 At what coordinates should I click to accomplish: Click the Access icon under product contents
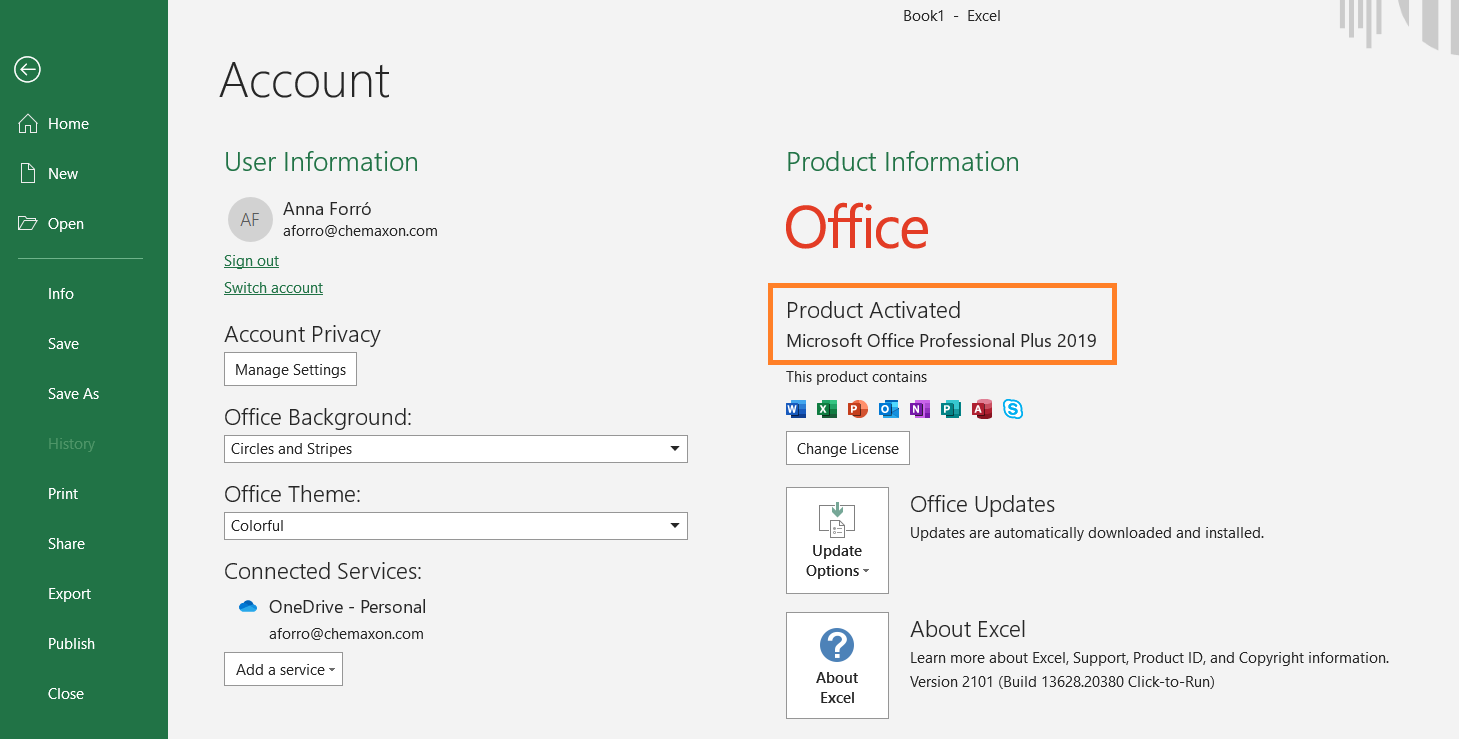(981, 409)
